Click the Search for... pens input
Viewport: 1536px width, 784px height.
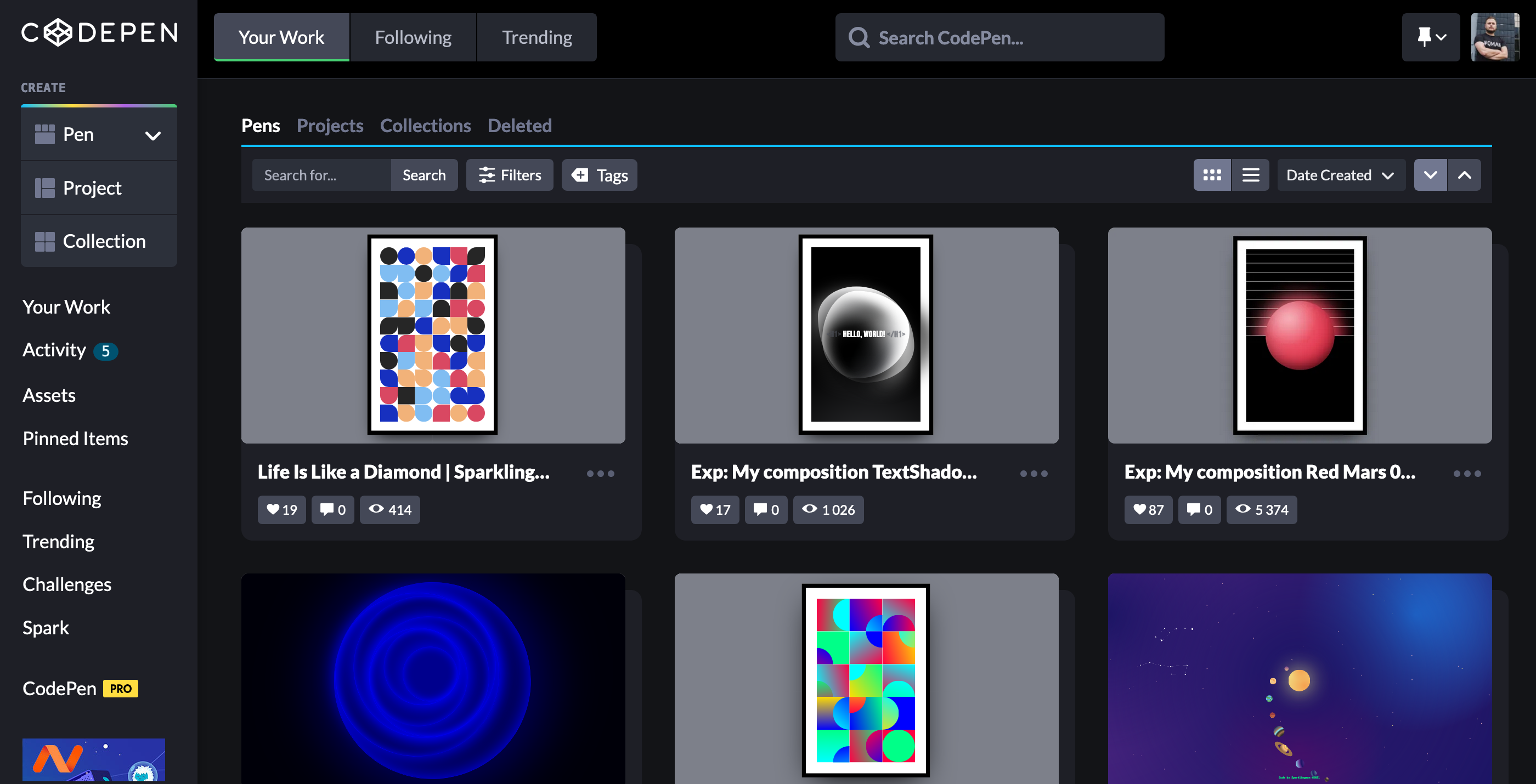pyautogui.click(x=321, y=175)
